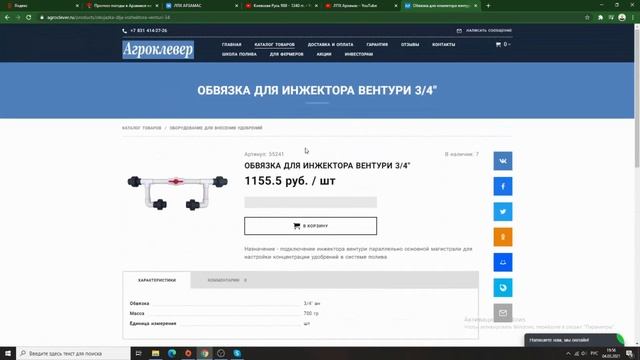
Task: Open the Windows Start menu
Action: [x=8, y=353]
